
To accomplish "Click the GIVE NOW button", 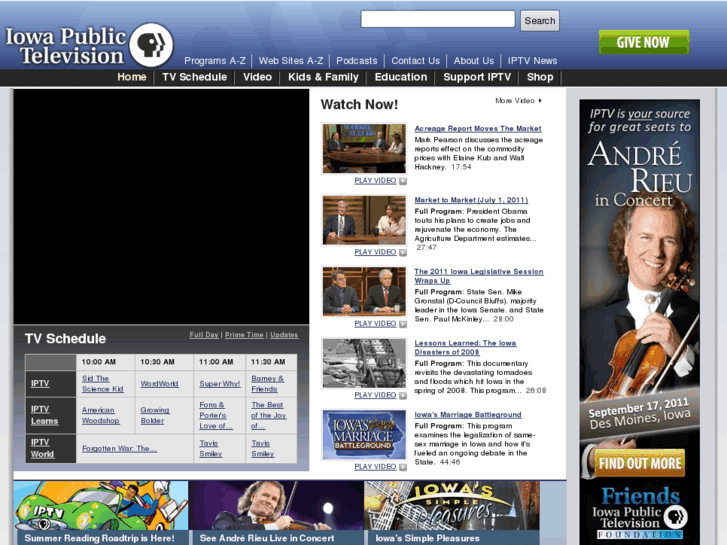I will pos(644,42).
